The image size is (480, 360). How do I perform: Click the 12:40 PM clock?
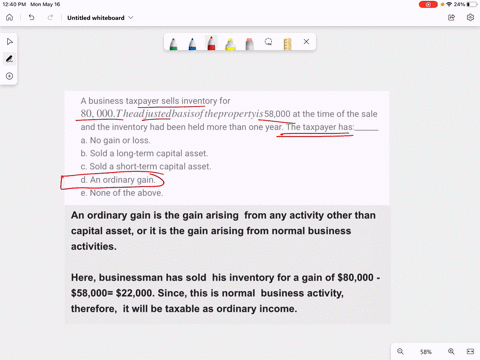[14, 4]
